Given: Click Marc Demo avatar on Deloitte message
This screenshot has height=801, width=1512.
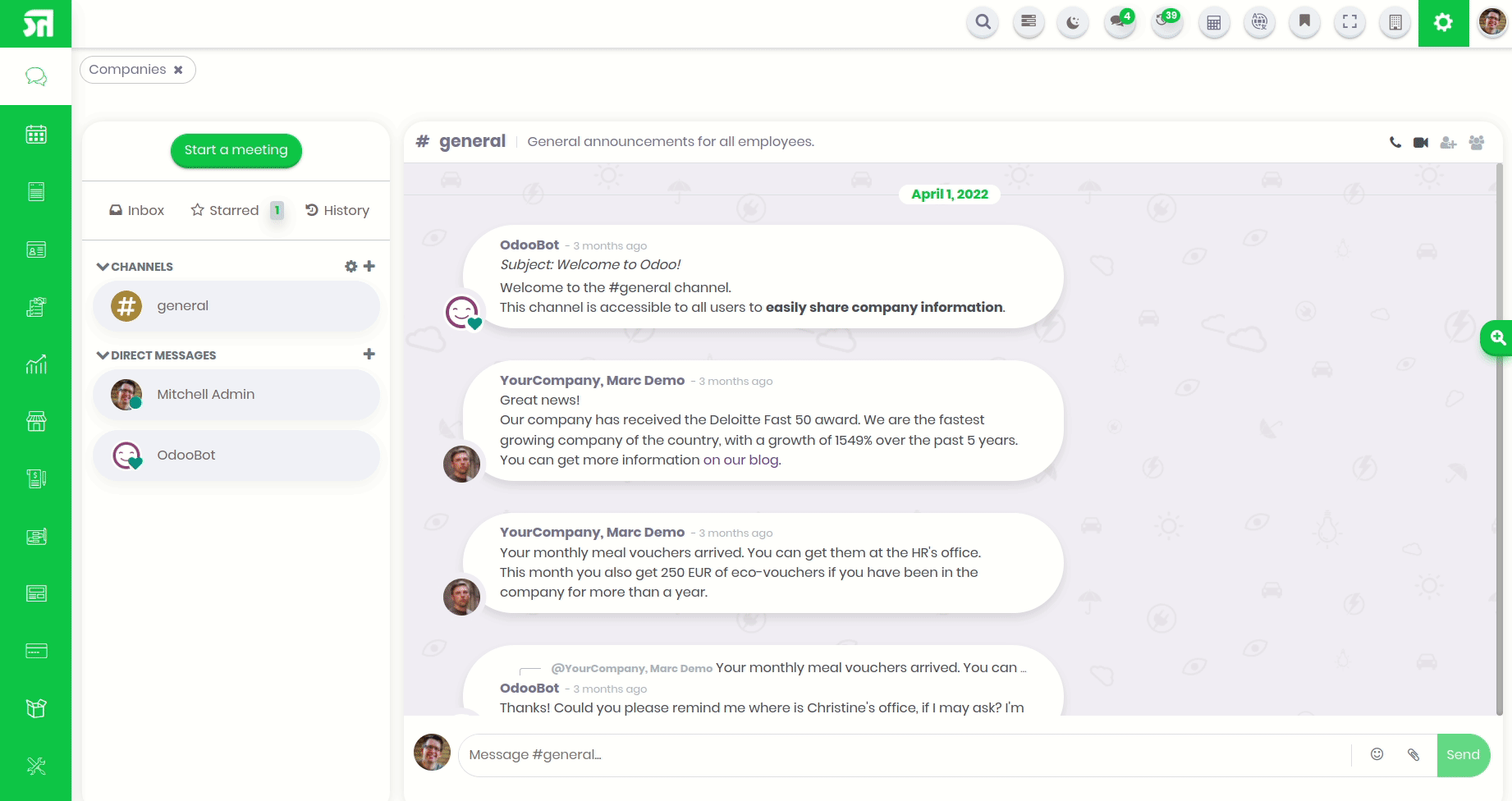Looking at the screenshot, I should 461,465.
